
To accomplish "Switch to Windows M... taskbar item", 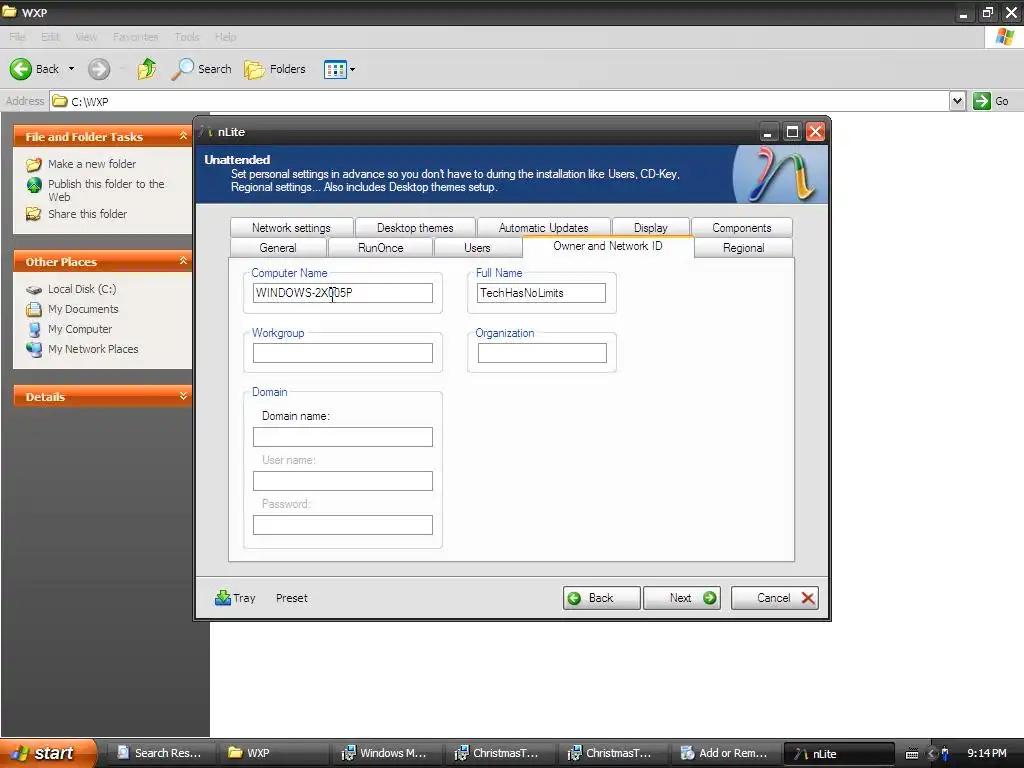I will (x=387, y=753).
